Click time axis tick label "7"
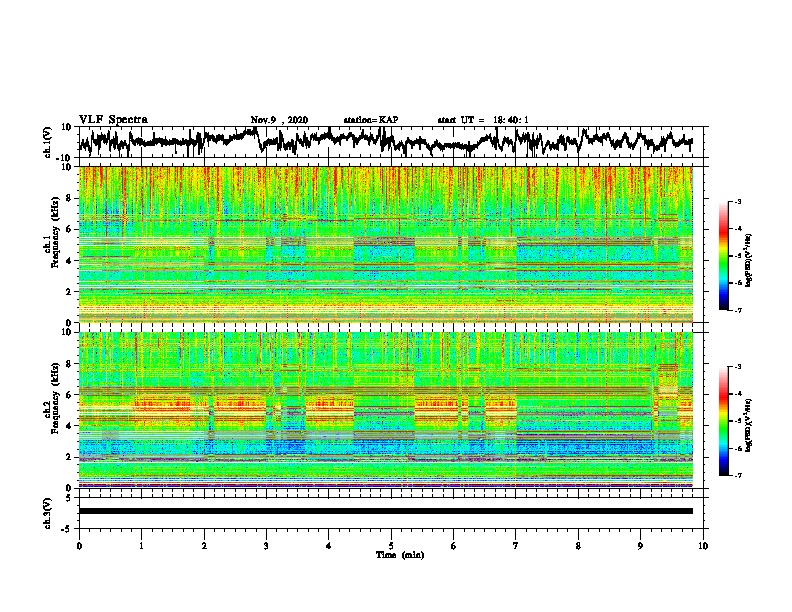The height and width of the screenshot is (612, 792). pyautogui.click(x=516, y=546)
